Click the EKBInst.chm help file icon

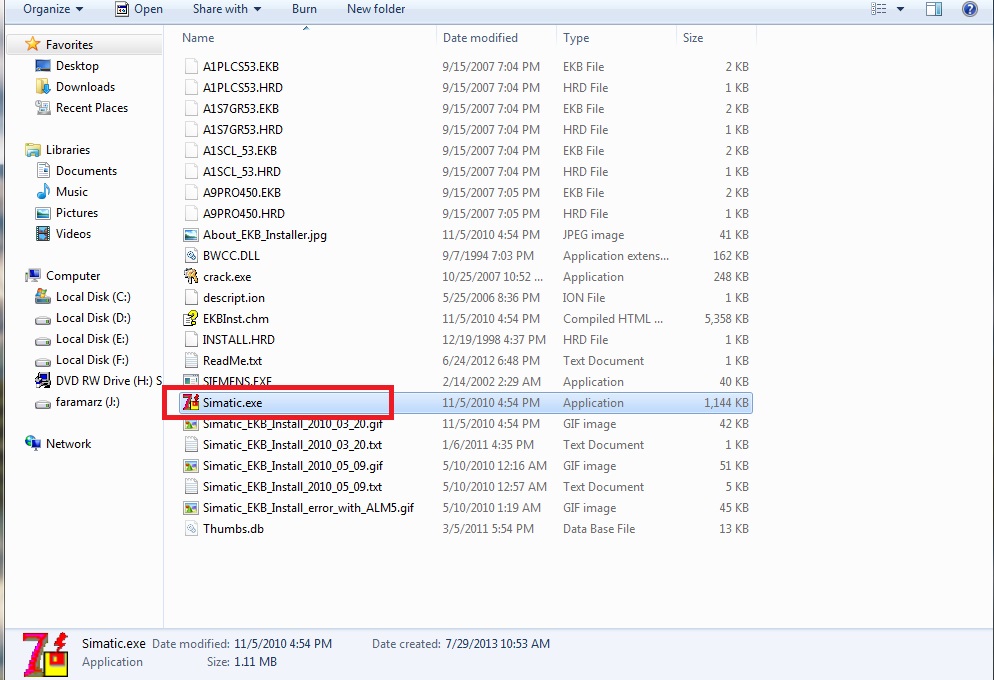click(x=191, y=318)
